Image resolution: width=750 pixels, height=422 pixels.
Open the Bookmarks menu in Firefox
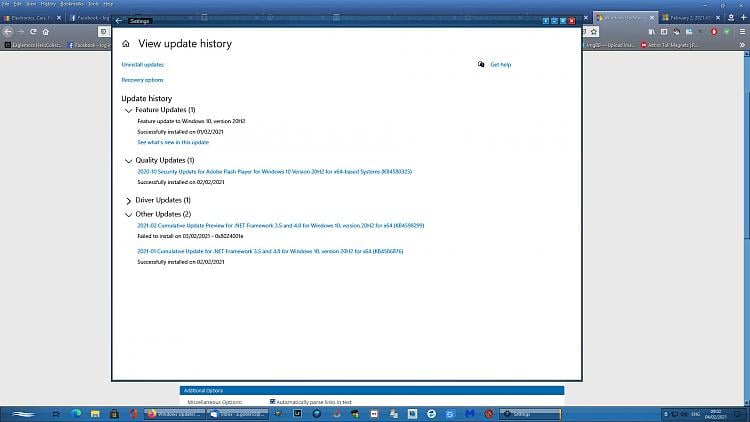(72, 4)
